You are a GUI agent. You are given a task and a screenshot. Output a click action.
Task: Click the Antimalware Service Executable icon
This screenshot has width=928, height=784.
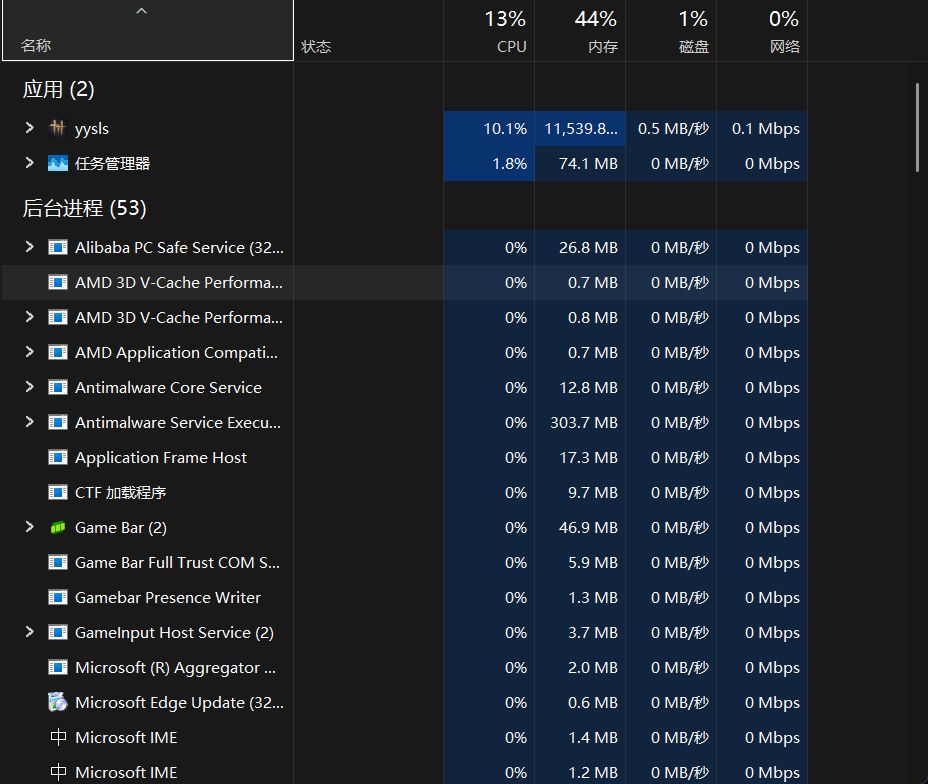click(x=57, y=422)
